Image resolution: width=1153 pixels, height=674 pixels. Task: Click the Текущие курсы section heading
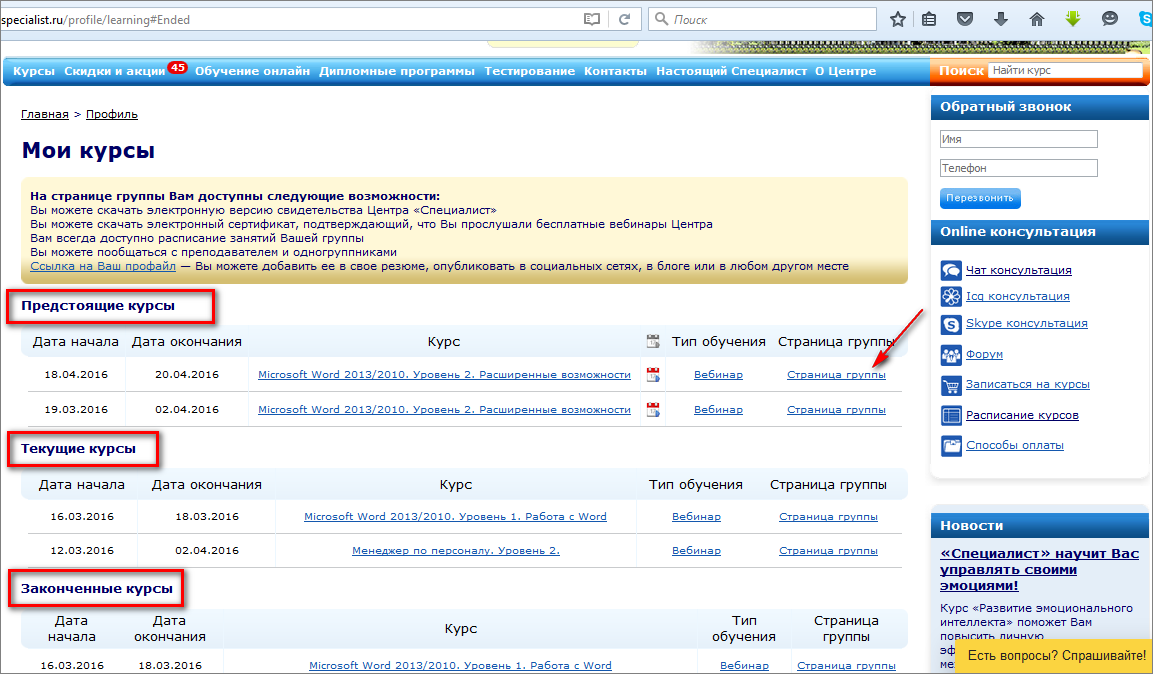[78, 448]
